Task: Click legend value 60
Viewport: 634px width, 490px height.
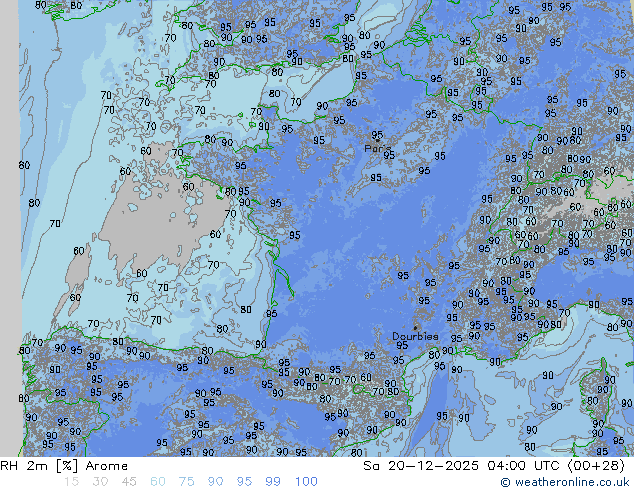Action: tap(158, 482)
